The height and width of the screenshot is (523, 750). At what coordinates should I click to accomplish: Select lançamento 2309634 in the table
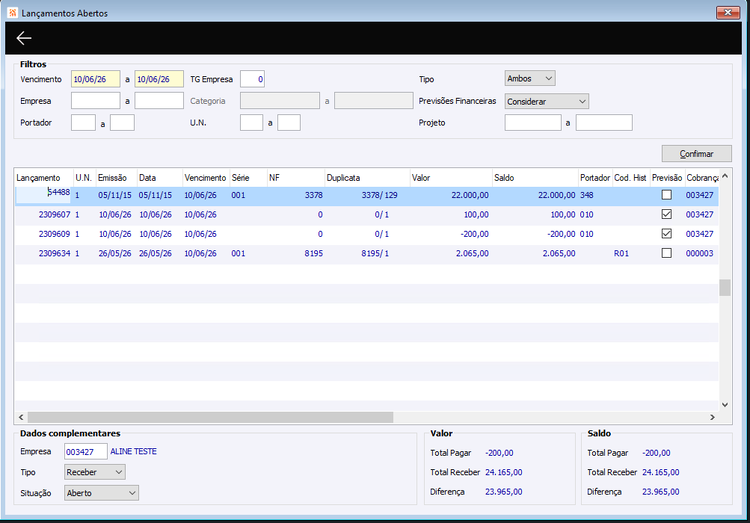(x=366, y=253)
